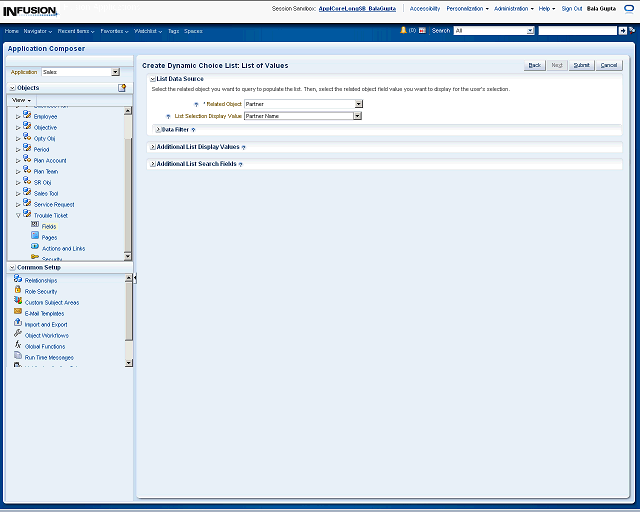
Task: Click the Fields icon under Trouble Ticket
Action: (35, 226)
